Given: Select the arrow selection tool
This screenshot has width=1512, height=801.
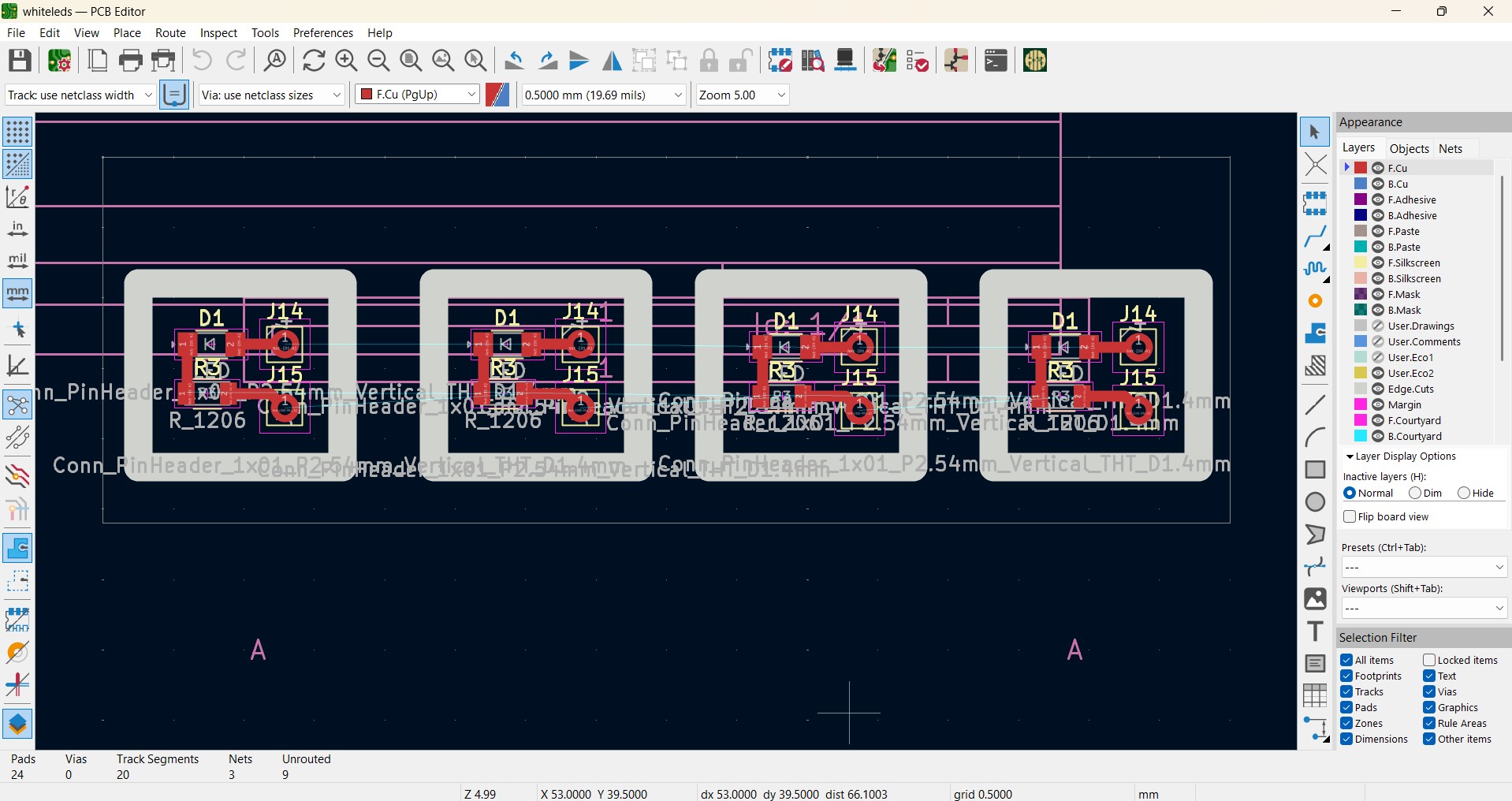Looking at the screenshot, I should (1315, 132).
